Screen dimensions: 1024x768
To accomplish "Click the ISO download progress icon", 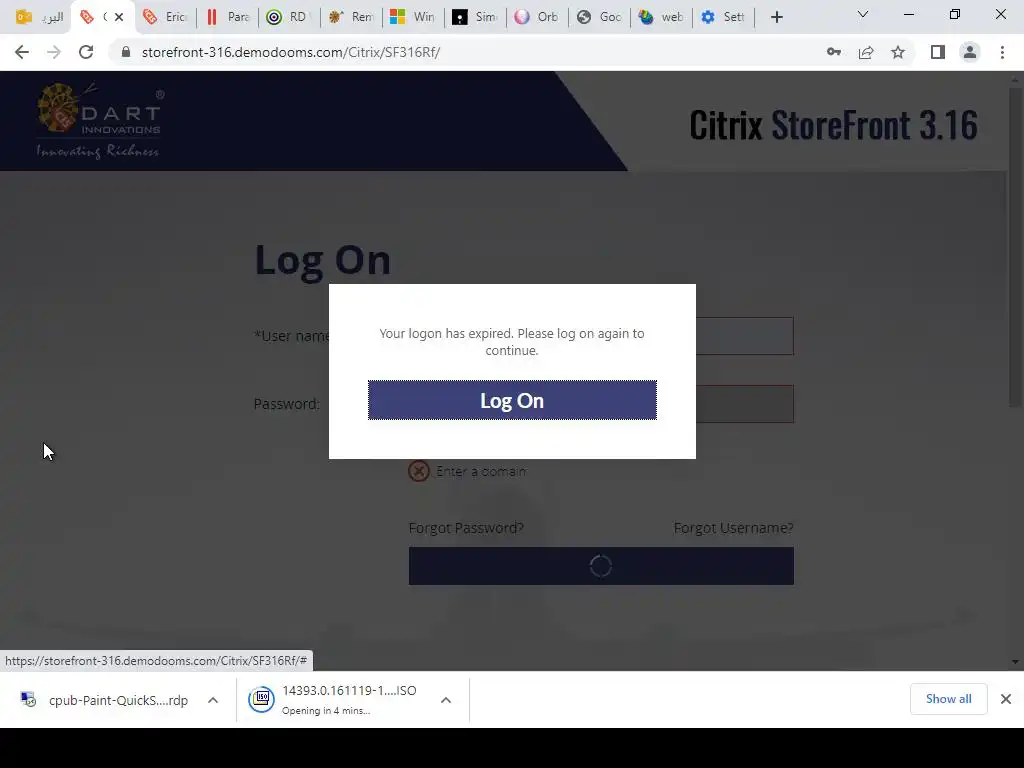I will click(261, 699).
